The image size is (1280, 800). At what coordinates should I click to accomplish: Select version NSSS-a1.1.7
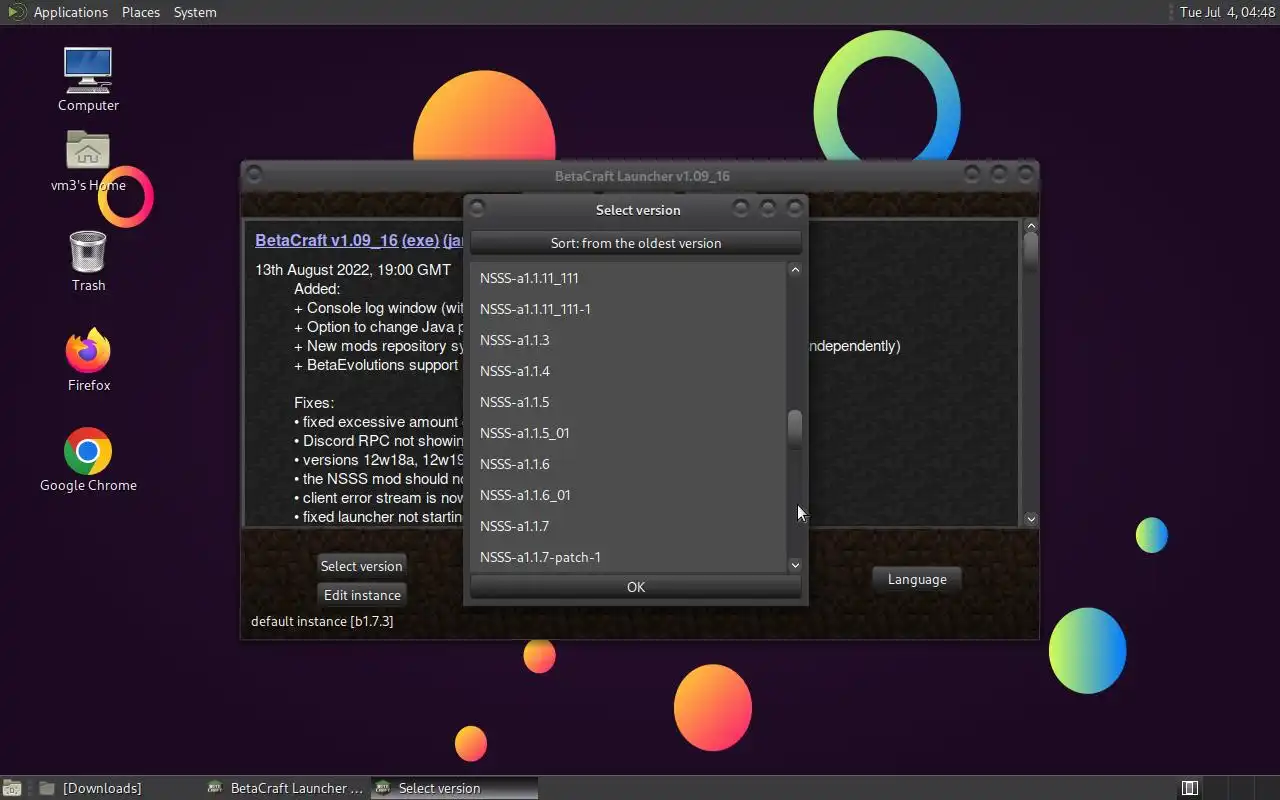628,526
